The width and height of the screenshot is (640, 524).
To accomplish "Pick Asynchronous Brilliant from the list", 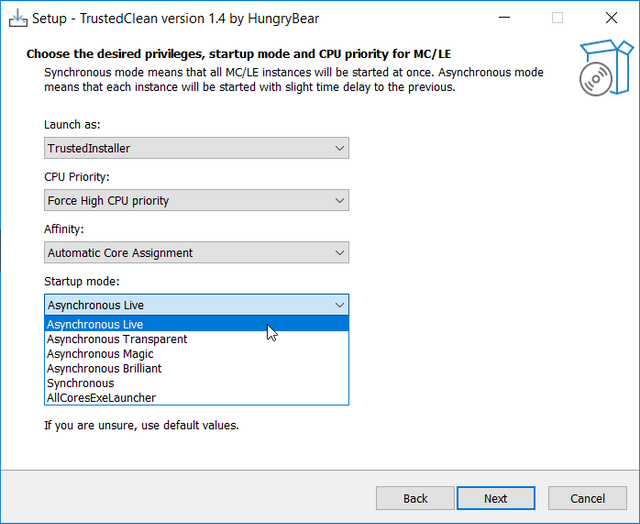I will (104, 368).
